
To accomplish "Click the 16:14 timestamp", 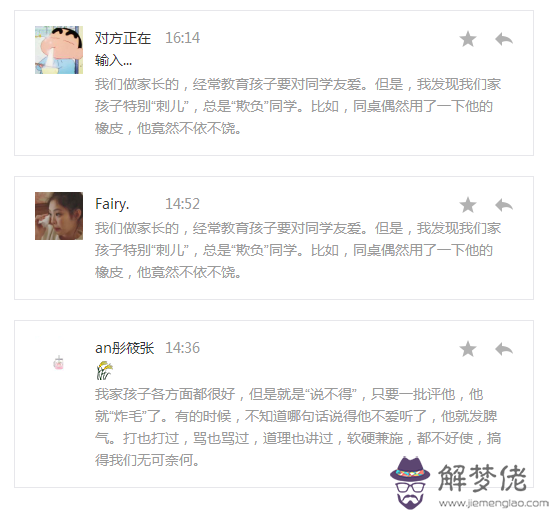I will click(x=183, y=38).
